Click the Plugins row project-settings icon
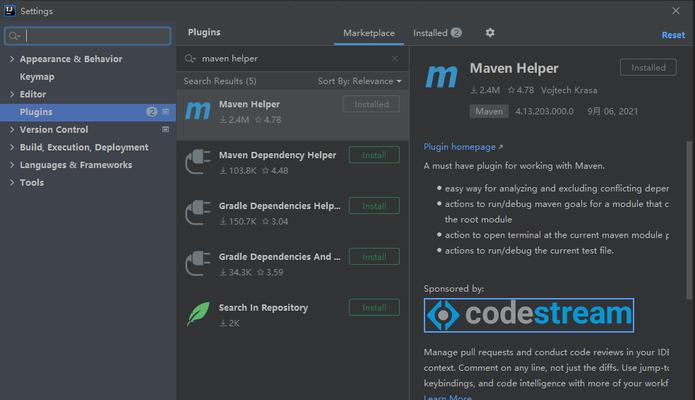The image size is (695, 400). click(165, 112)
